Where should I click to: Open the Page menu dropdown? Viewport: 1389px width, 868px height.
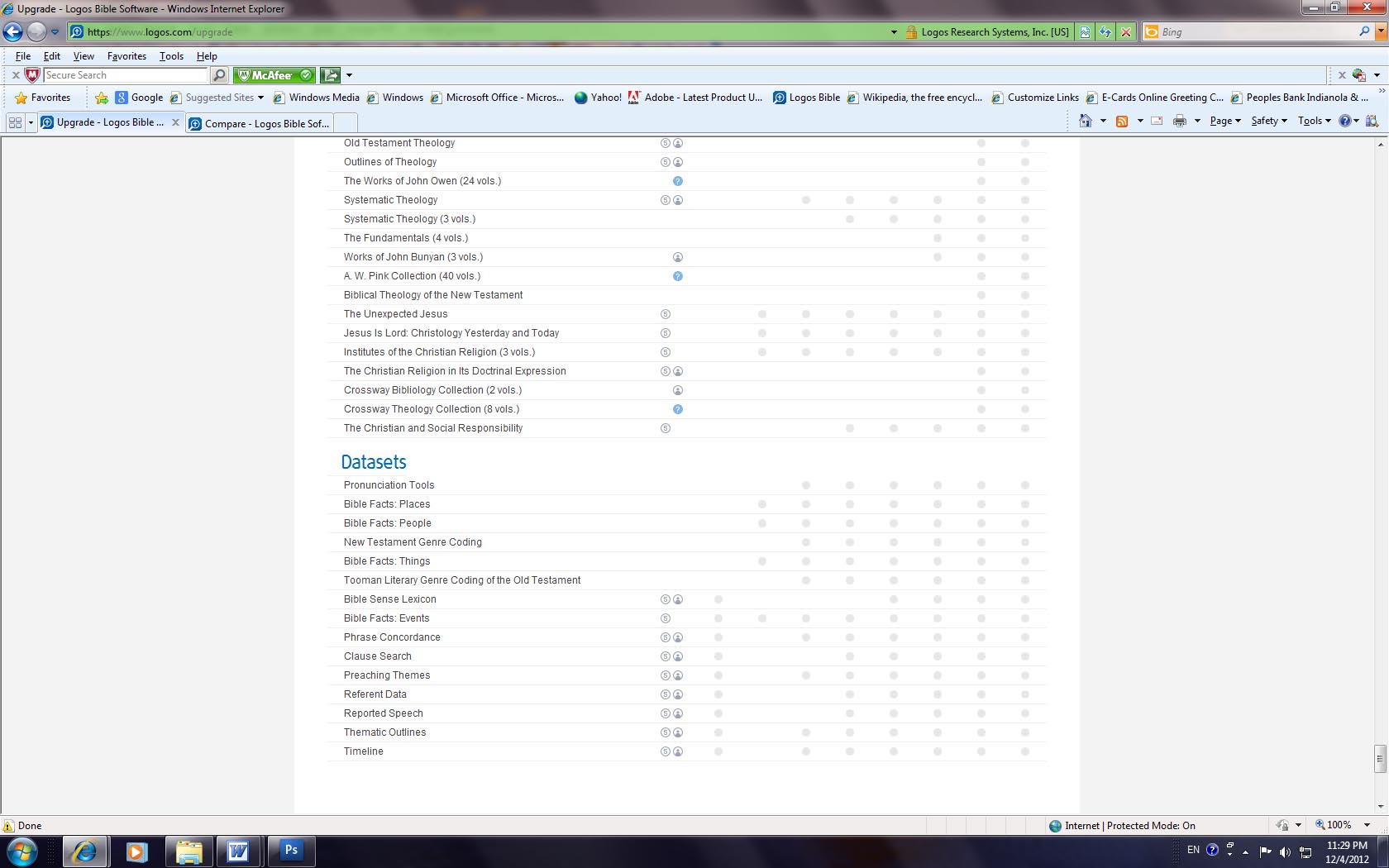coord(1225,121)
